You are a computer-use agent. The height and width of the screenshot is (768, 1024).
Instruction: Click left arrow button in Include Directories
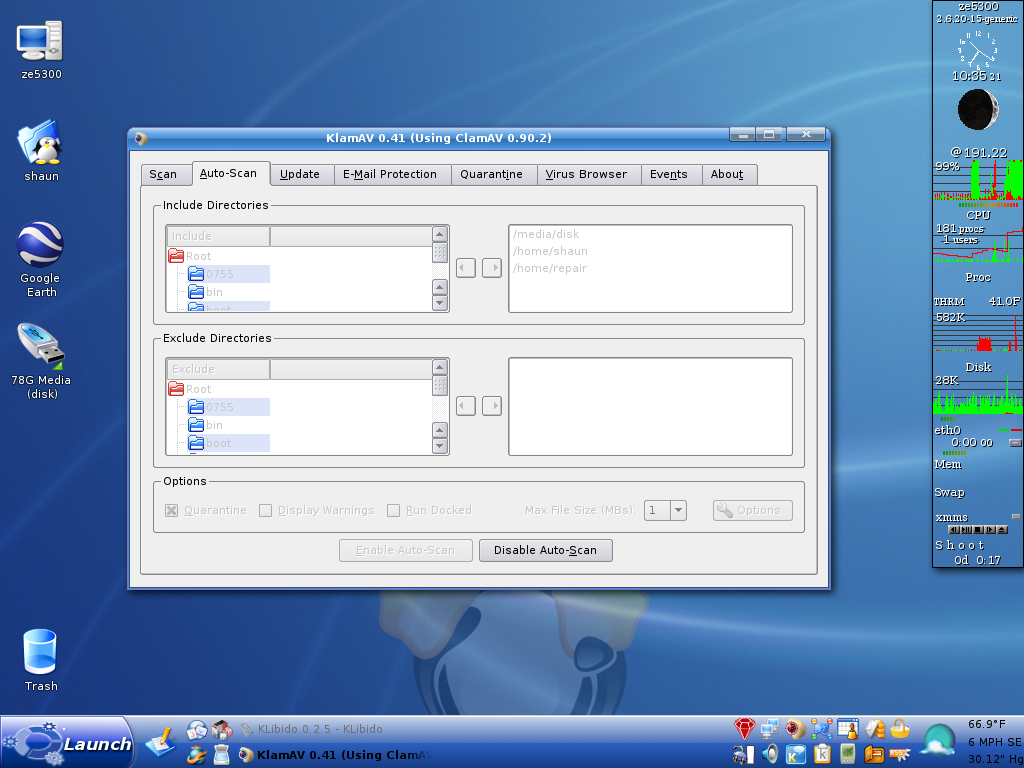(466, 268)
